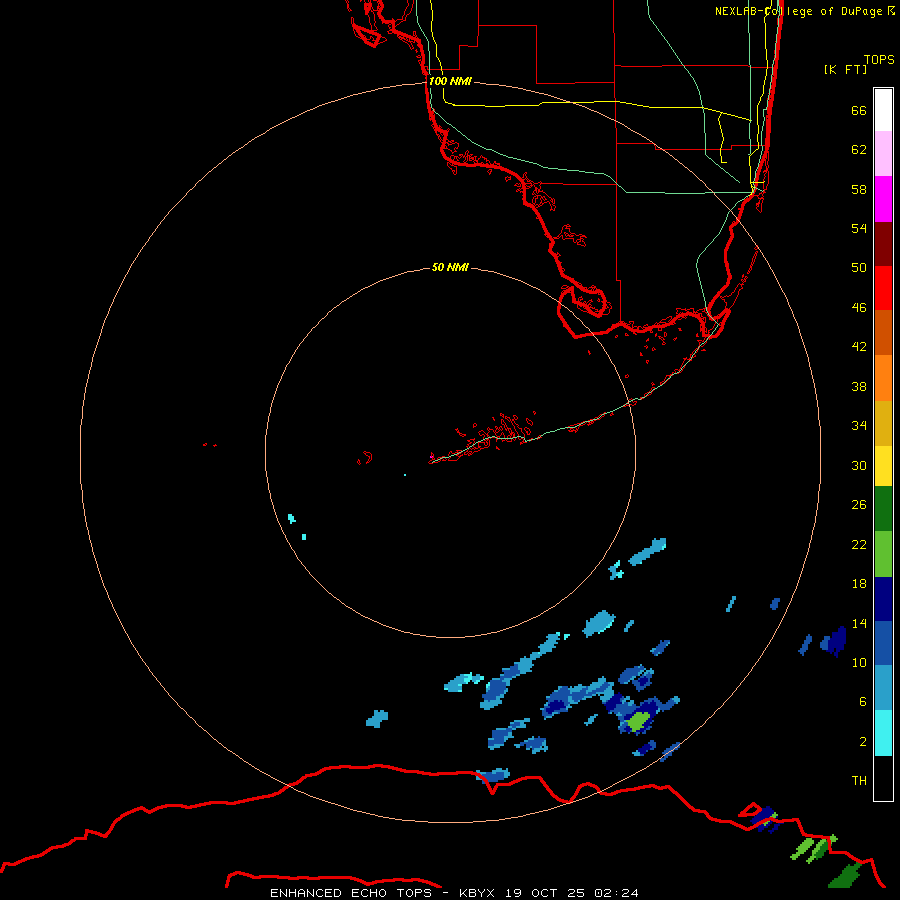Click the "2" legend value
Viewport: 900px width, 900px height.
click(862, 741)
